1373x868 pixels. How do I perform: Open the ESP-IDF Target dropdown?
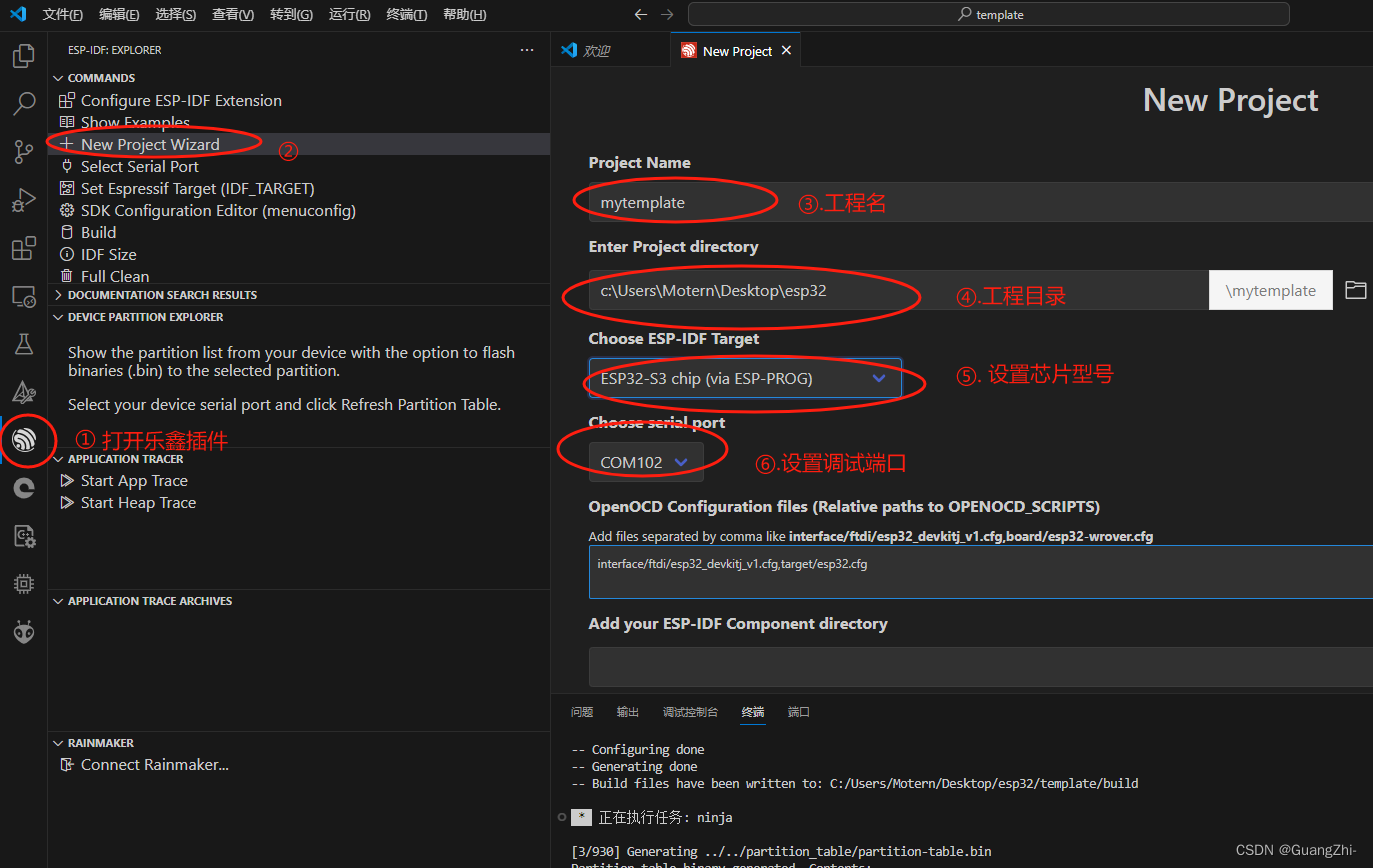click(x=745, y=379)
